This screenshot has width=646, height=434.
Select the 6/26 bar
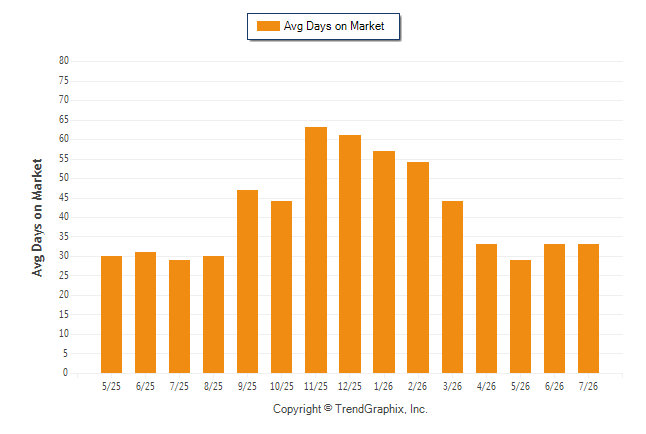pyautogui.click(x=554, y=308)
